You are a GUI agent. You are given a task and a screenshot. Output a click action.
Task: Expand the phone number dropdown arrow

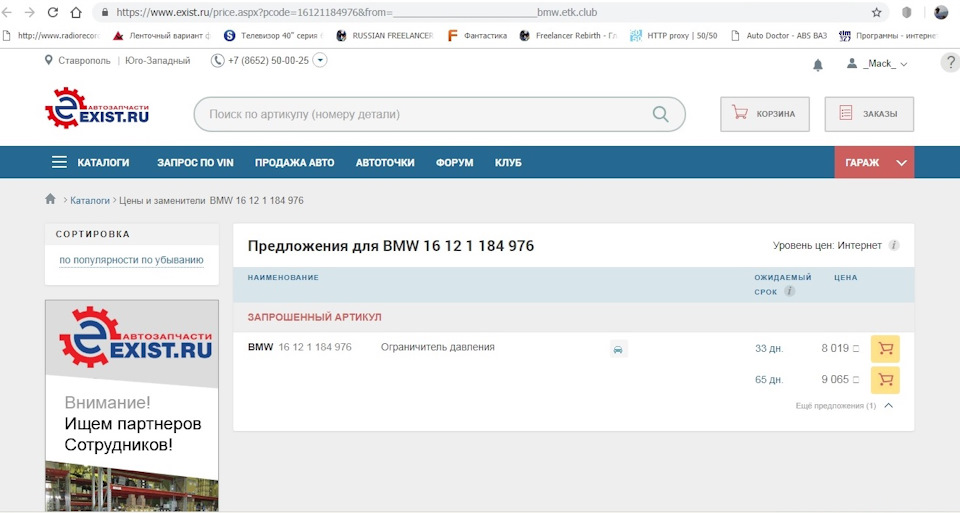[x=320, y=60]
